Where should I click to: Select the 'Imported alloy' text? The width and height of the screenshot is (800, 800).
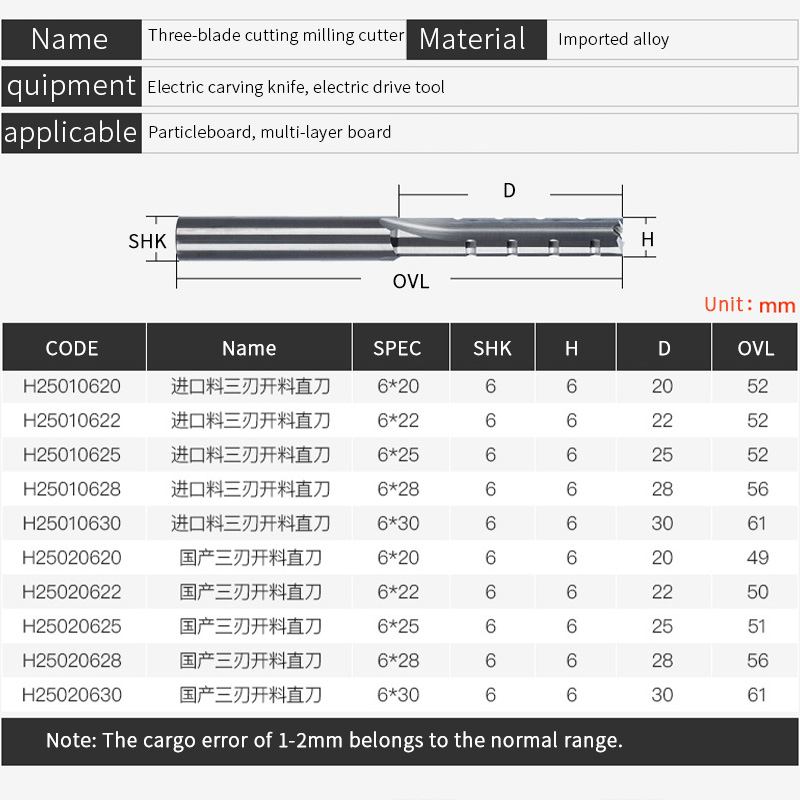point(613,40)
